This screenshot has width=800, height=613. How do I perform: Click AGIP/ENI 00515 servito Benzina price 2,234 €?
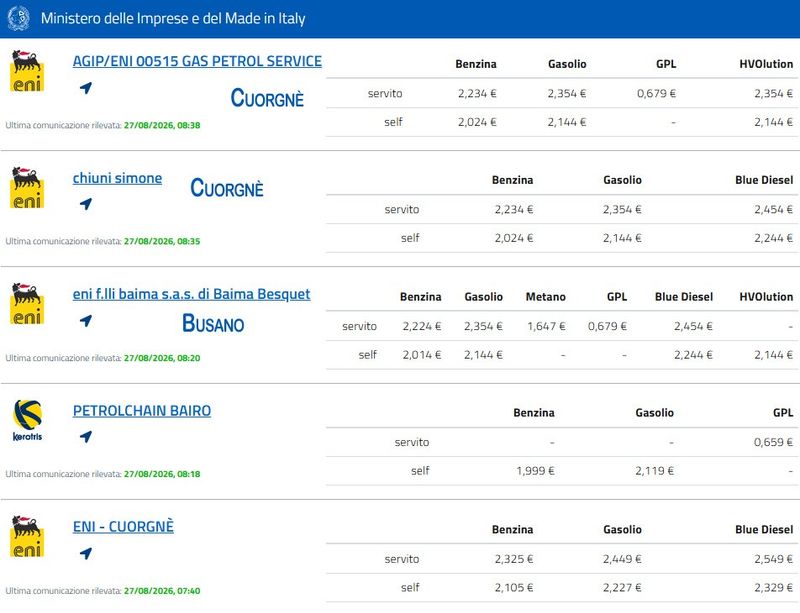477,93
